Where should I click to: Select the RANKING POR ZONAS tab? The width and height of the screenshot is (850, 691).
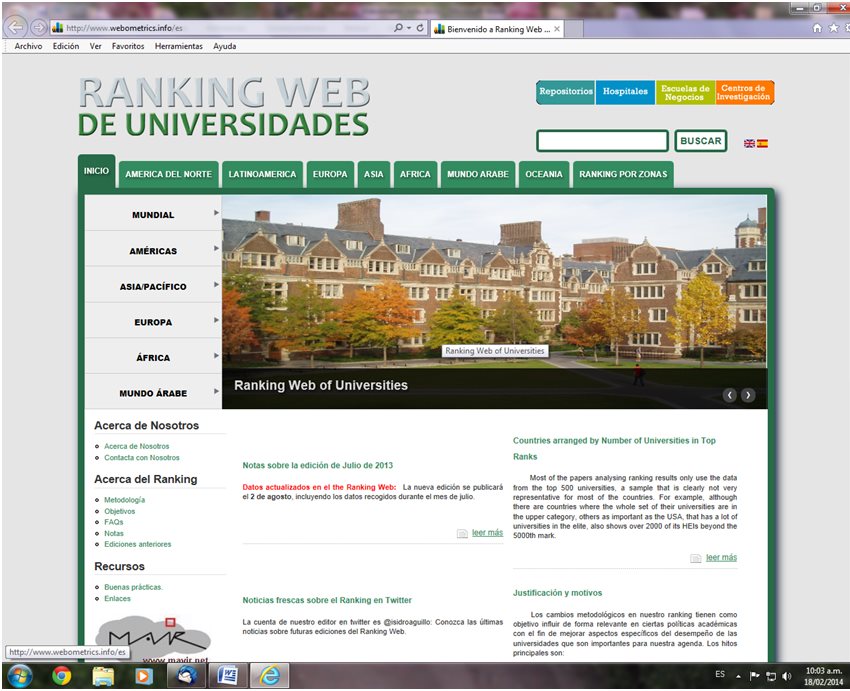pos(623,175)
